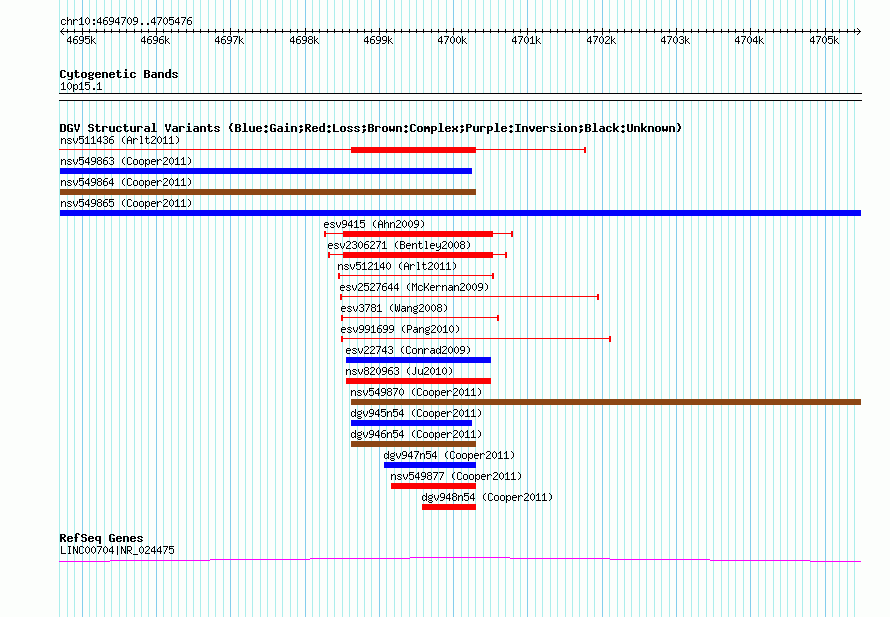Click the blue nsv549863 gain bar
890x617 pixels.
(266, 171)
